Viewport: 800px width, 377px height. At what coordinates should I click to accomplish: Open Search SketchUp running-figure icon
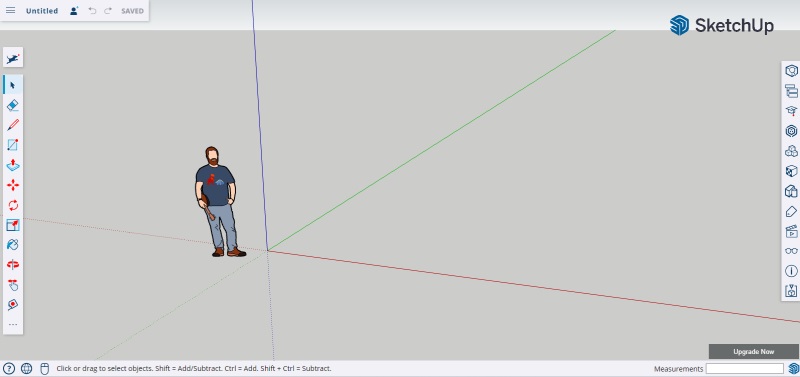[13, 58]
